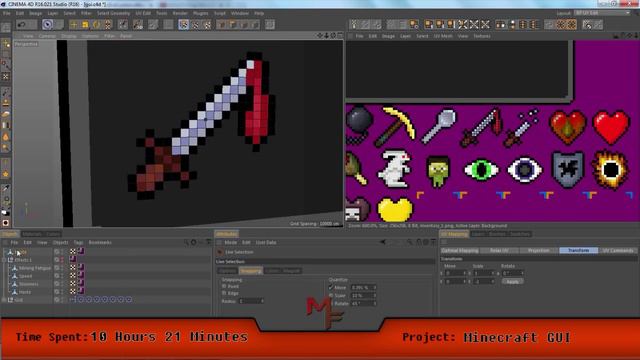Open Tags menu in Objects manager
Viewport: 640px width, 360px height.
coord(78,242)
